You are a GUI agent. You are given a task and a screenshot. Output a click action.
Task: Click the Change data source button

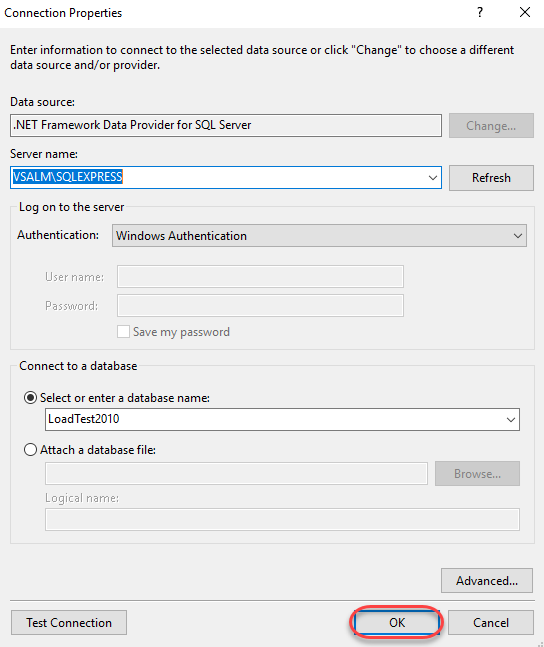pyautogui.click(x=491, y=125)
